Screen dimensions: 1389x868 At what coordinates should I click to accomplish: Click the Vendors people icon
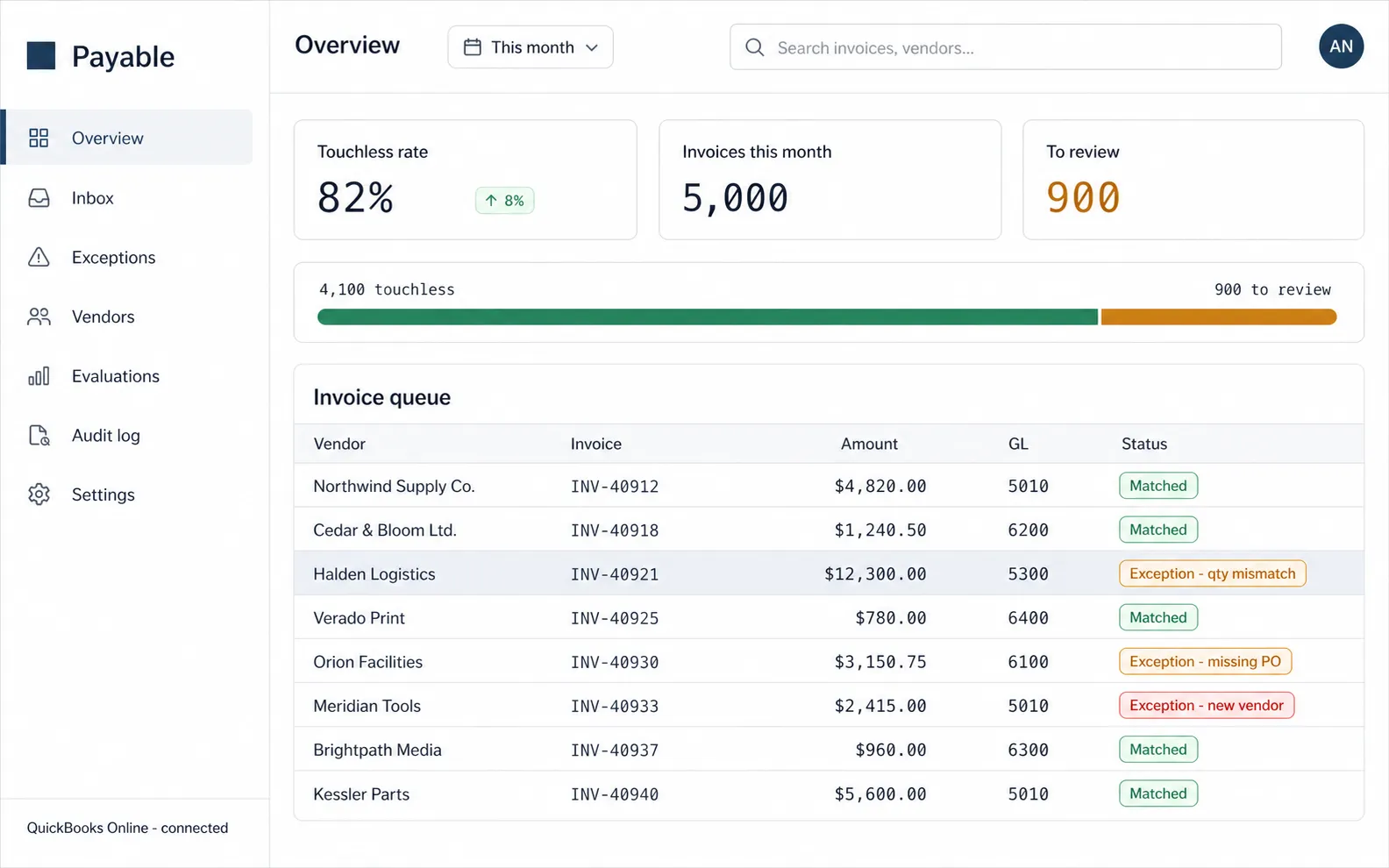[x=39, y=317]
